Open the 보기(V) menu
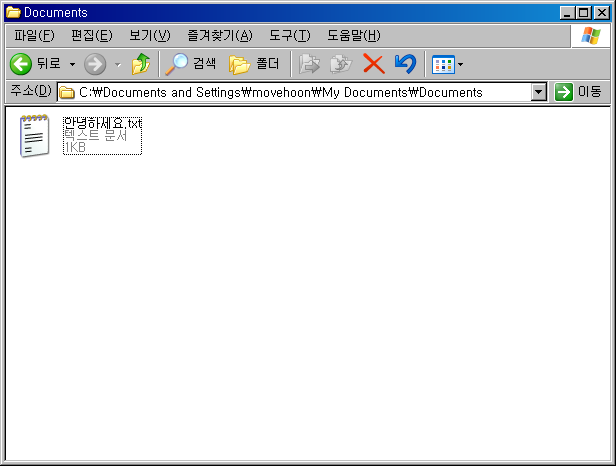 click(x=150, y=36)
